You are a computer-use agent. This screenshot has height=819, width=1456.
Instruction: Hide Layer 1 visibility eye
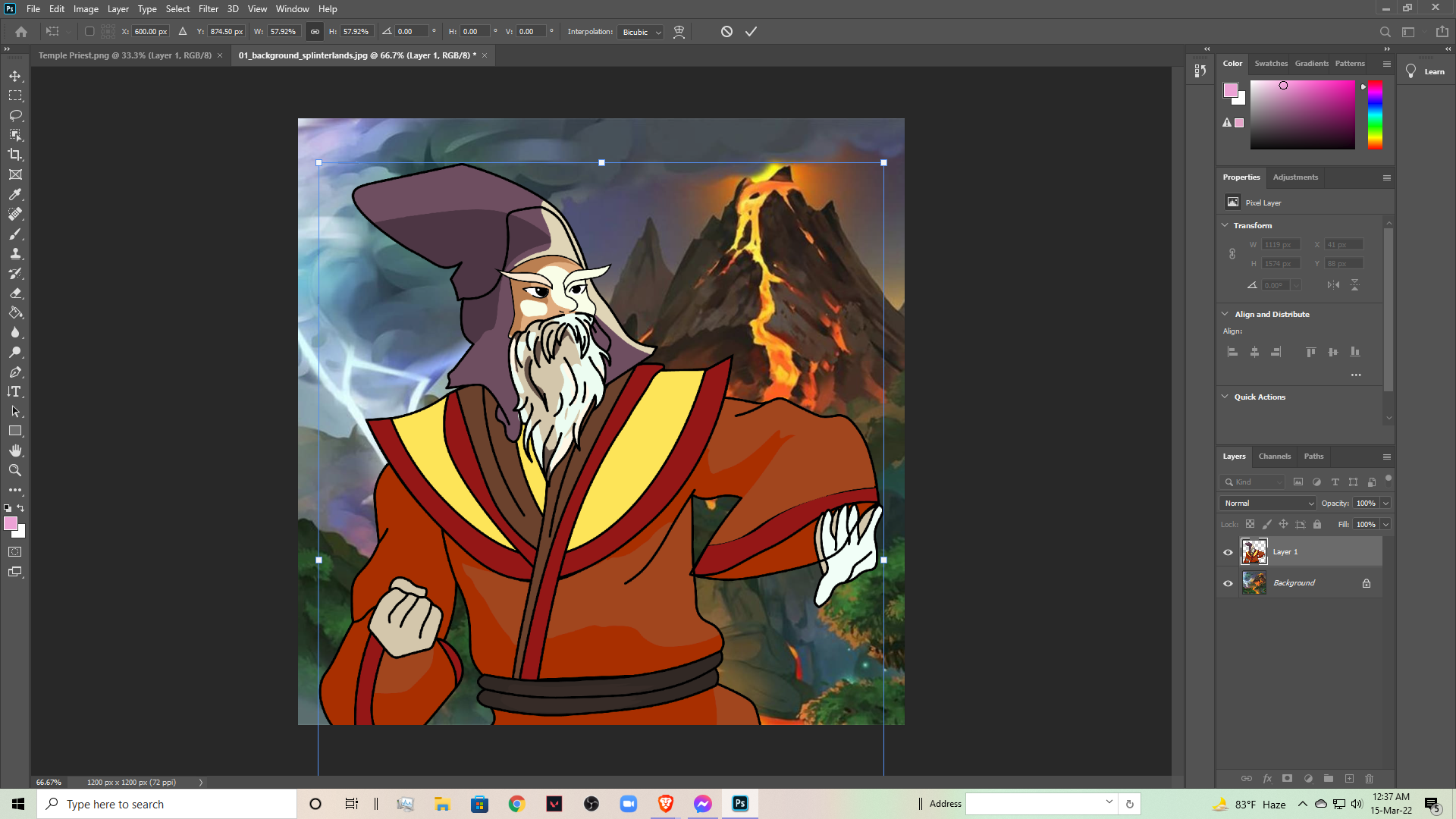click(x=1228, y=552)
